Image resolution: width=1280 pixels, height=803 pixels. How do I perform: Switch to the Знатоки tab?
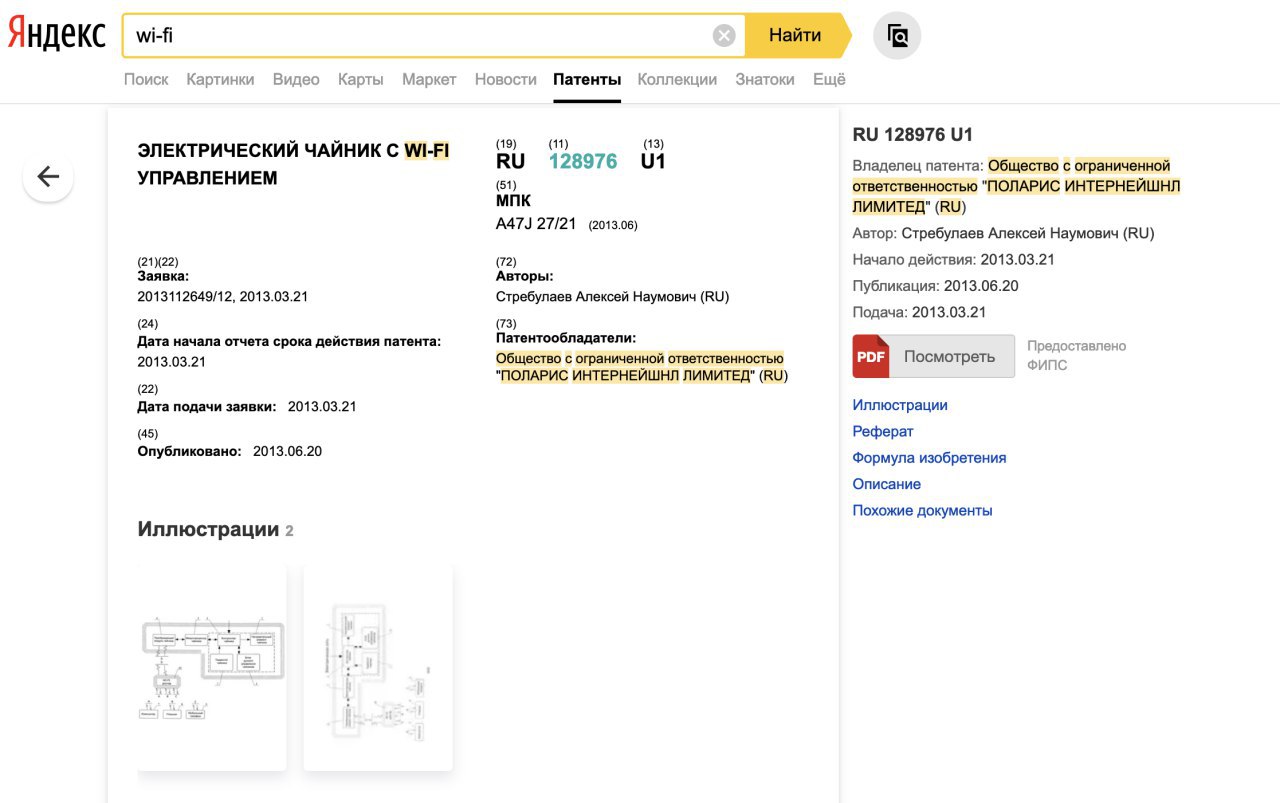[x=765, y=79]
